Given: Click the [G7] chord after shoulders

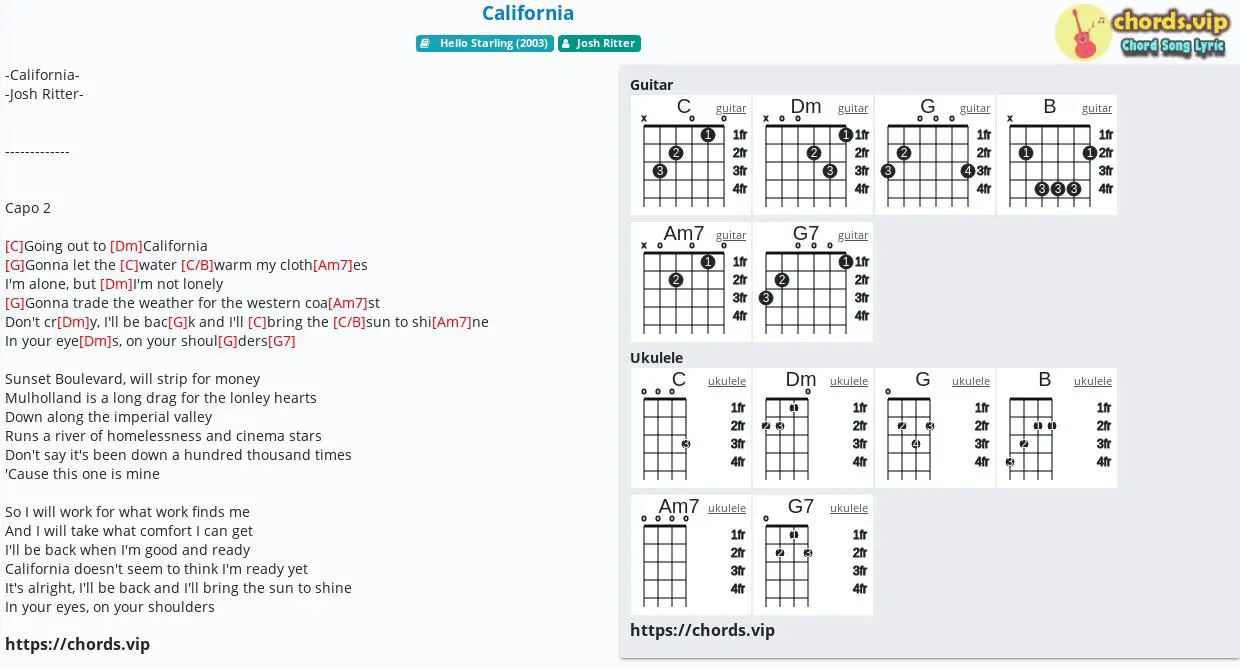Looking at the screenshot, I should pos(282,341).
